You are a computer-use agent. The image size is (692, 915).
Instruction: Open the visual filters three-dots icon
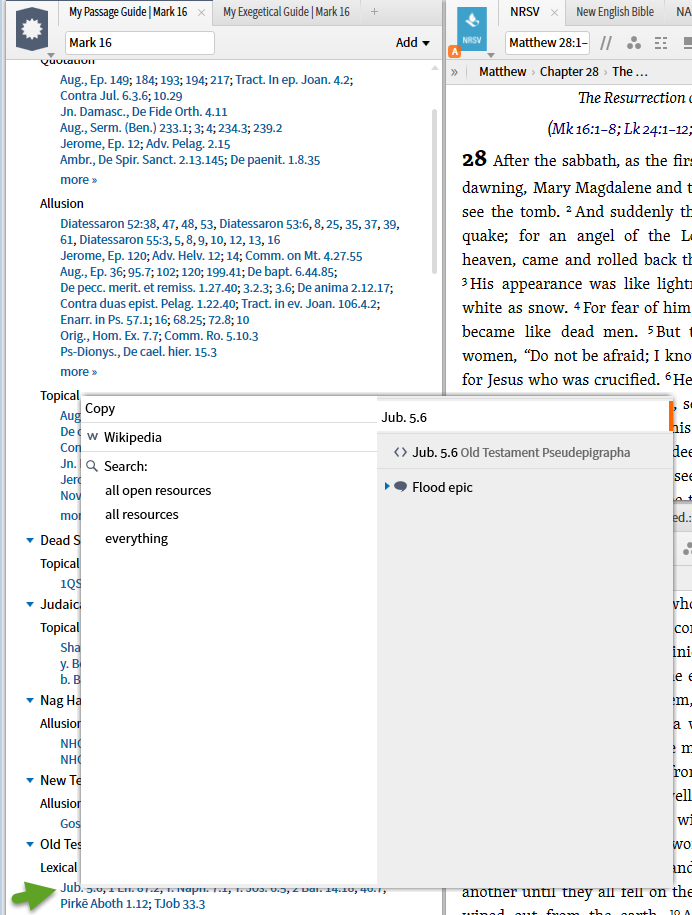click(x=634, y=43)
